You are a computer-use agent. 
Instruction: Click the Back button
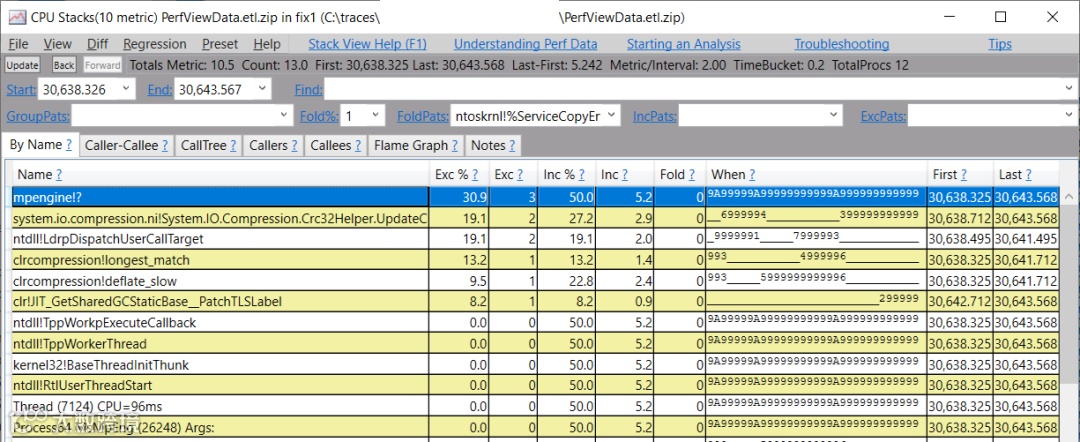(x=64, y=65)
